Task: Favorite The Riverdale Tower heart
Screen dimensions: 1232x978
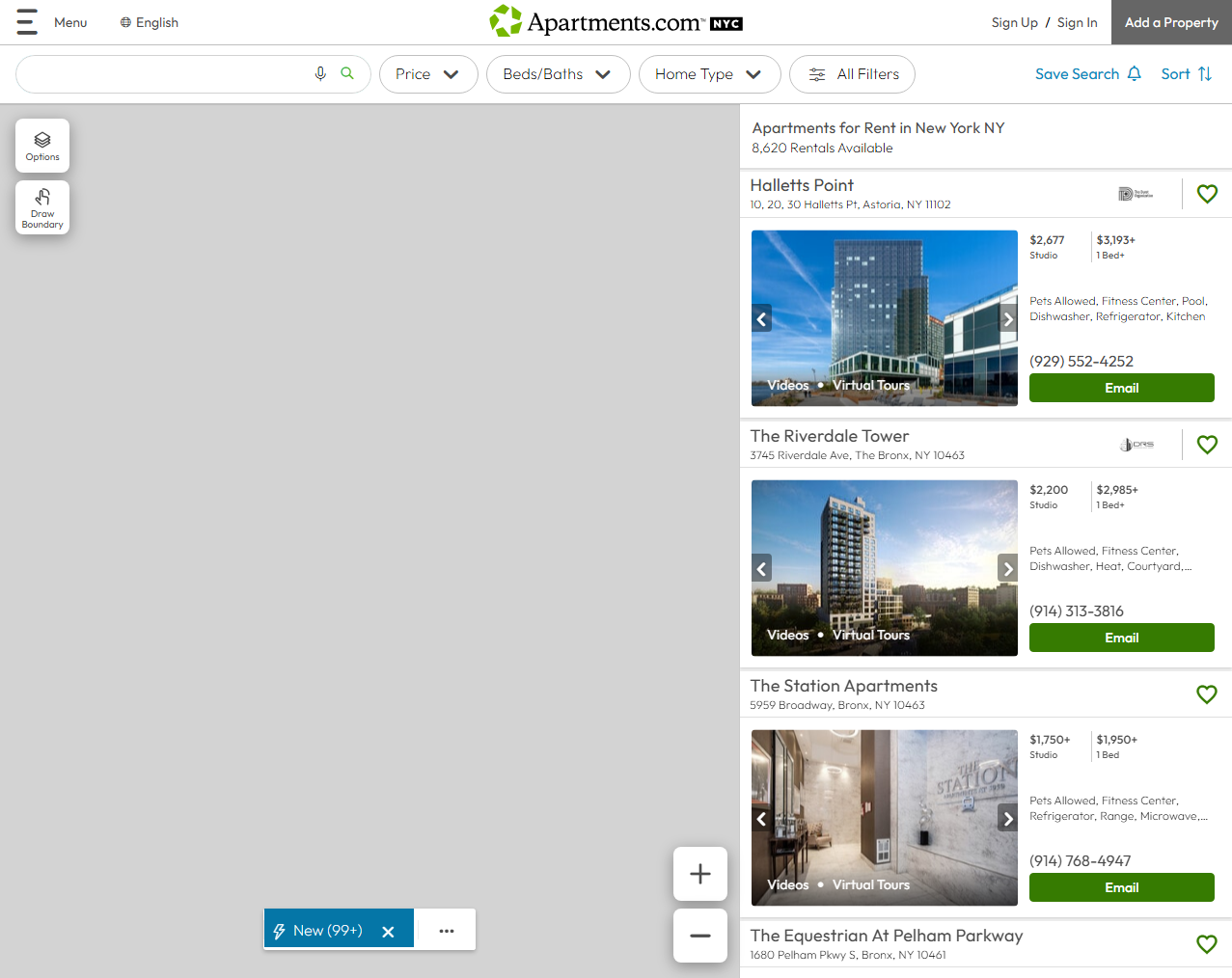Action: pos(1206,445)
